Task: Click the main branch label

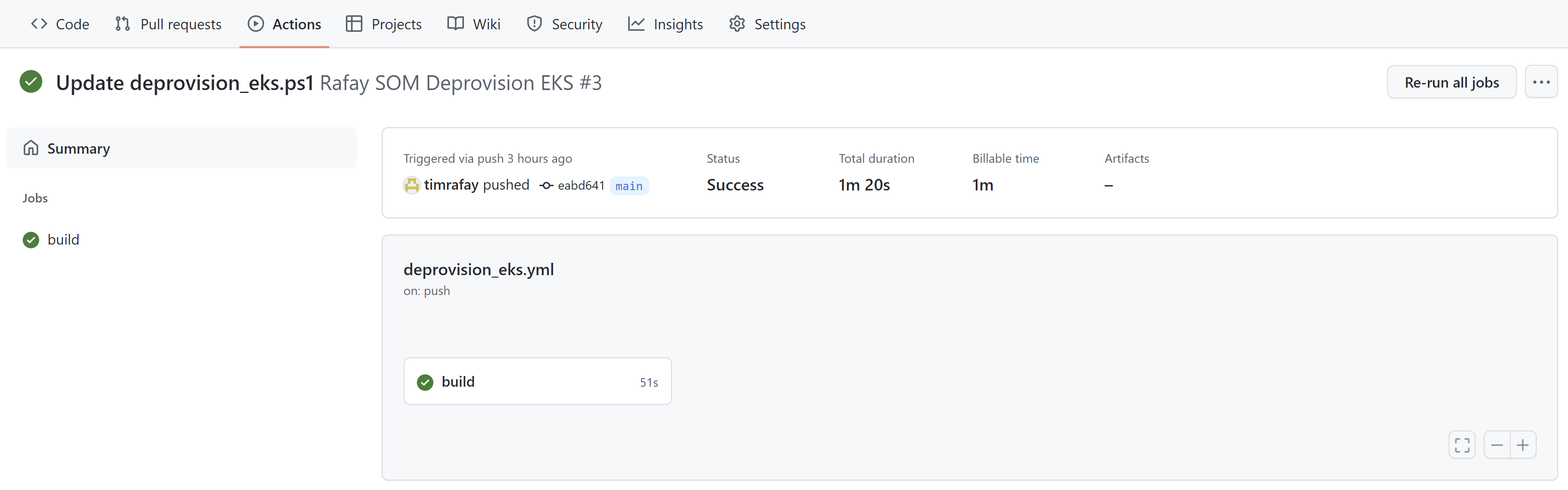Action: (628, 184)
